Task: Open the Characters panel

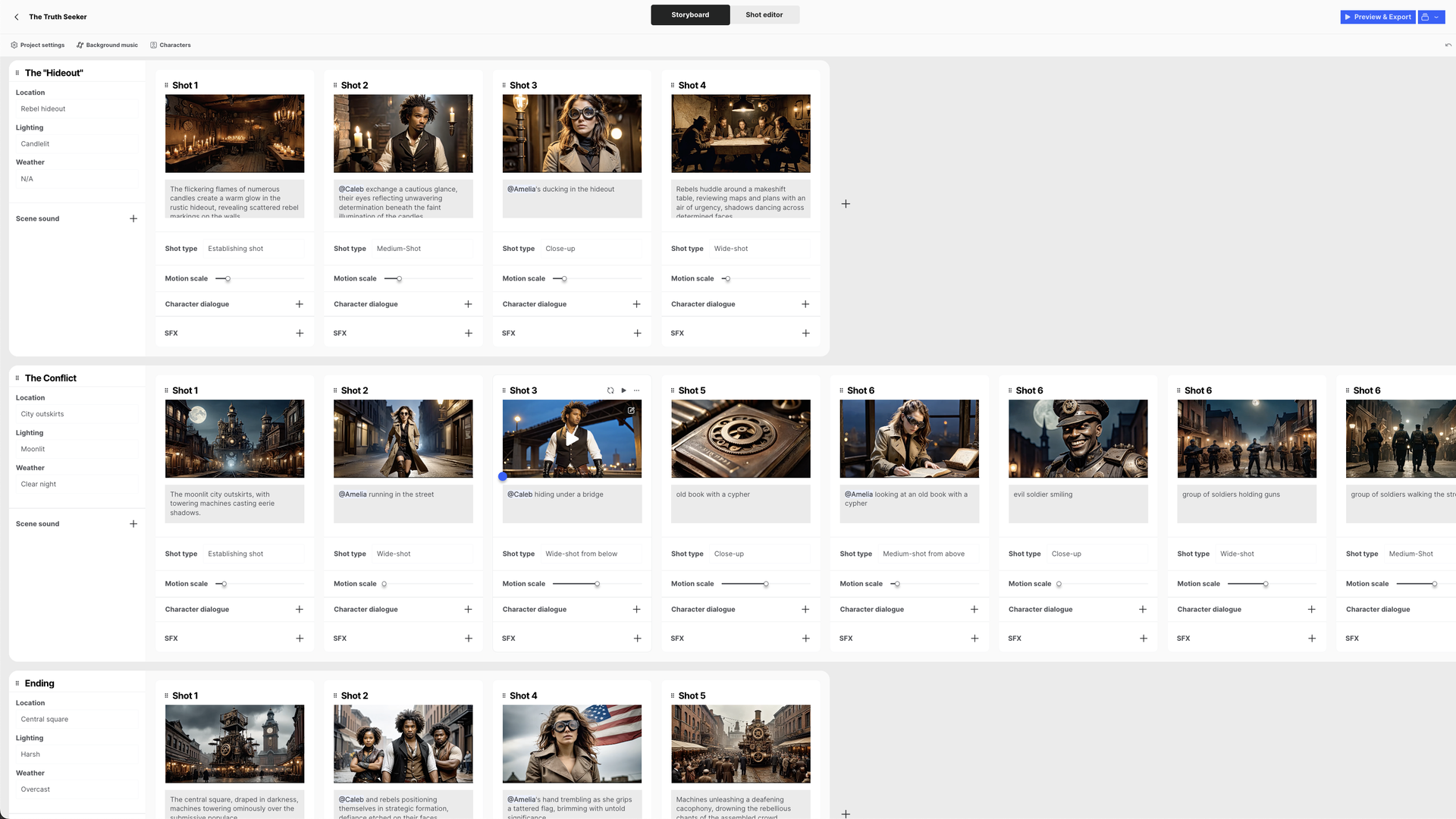Action: point(171,45)
